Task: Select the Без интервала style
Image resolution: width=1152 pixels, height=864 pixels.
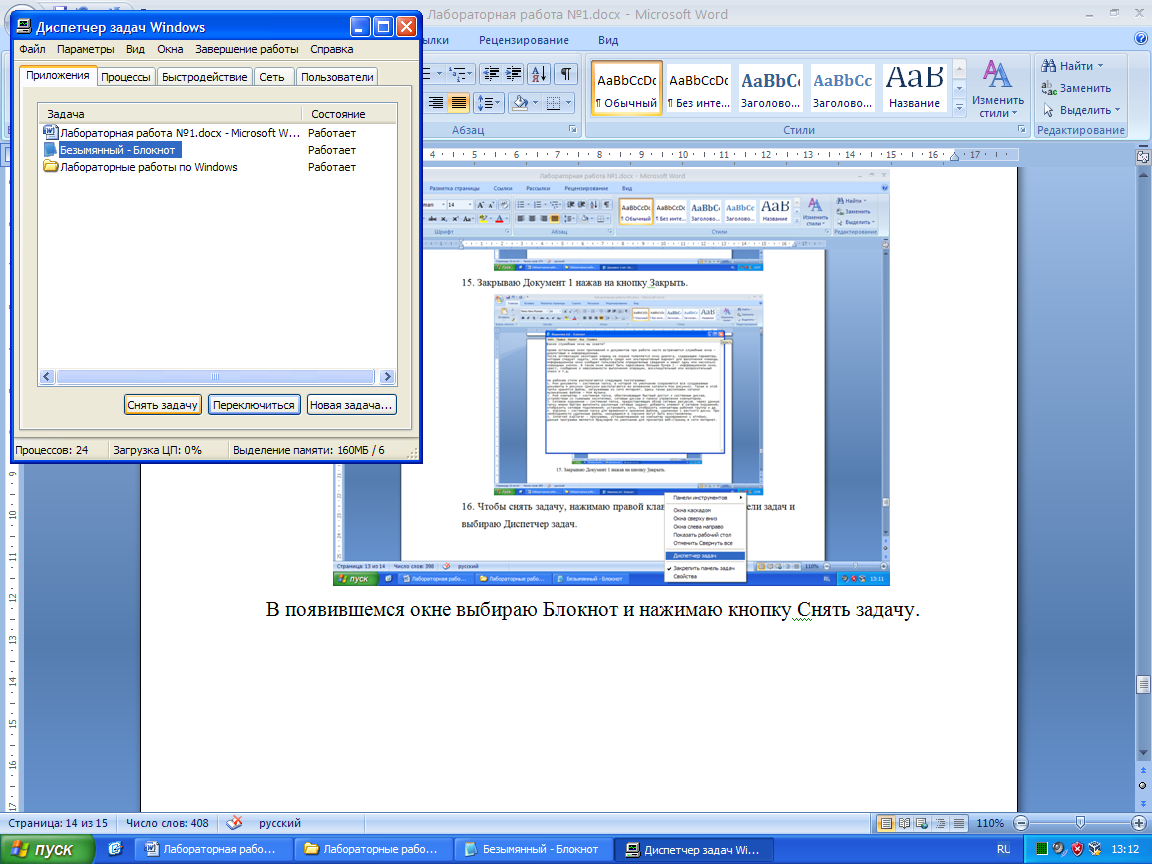Action: click(699, 88)
